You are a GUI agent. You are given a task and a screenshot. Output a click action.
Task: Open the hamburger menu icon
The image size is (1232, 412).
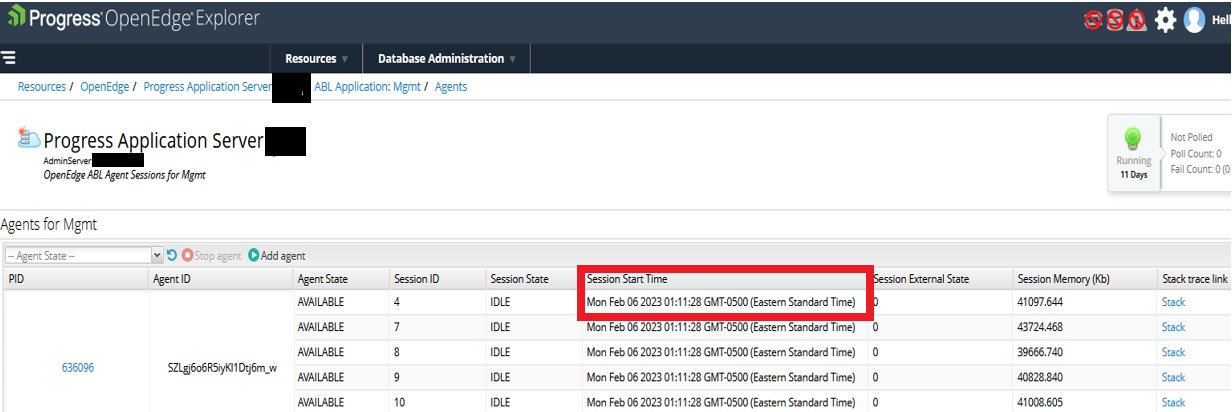[8, 58]
